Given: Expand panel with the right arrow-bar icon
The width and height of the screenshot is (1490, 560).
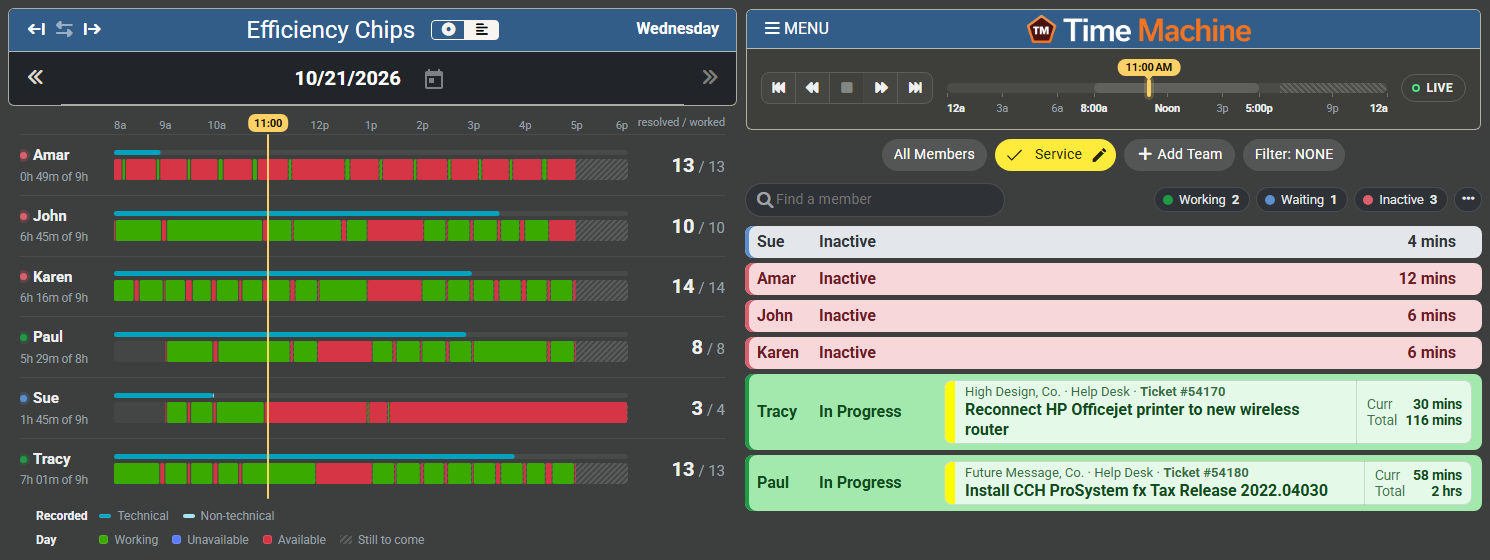Looking at the screenshot, I should click(x=92, y=29).
